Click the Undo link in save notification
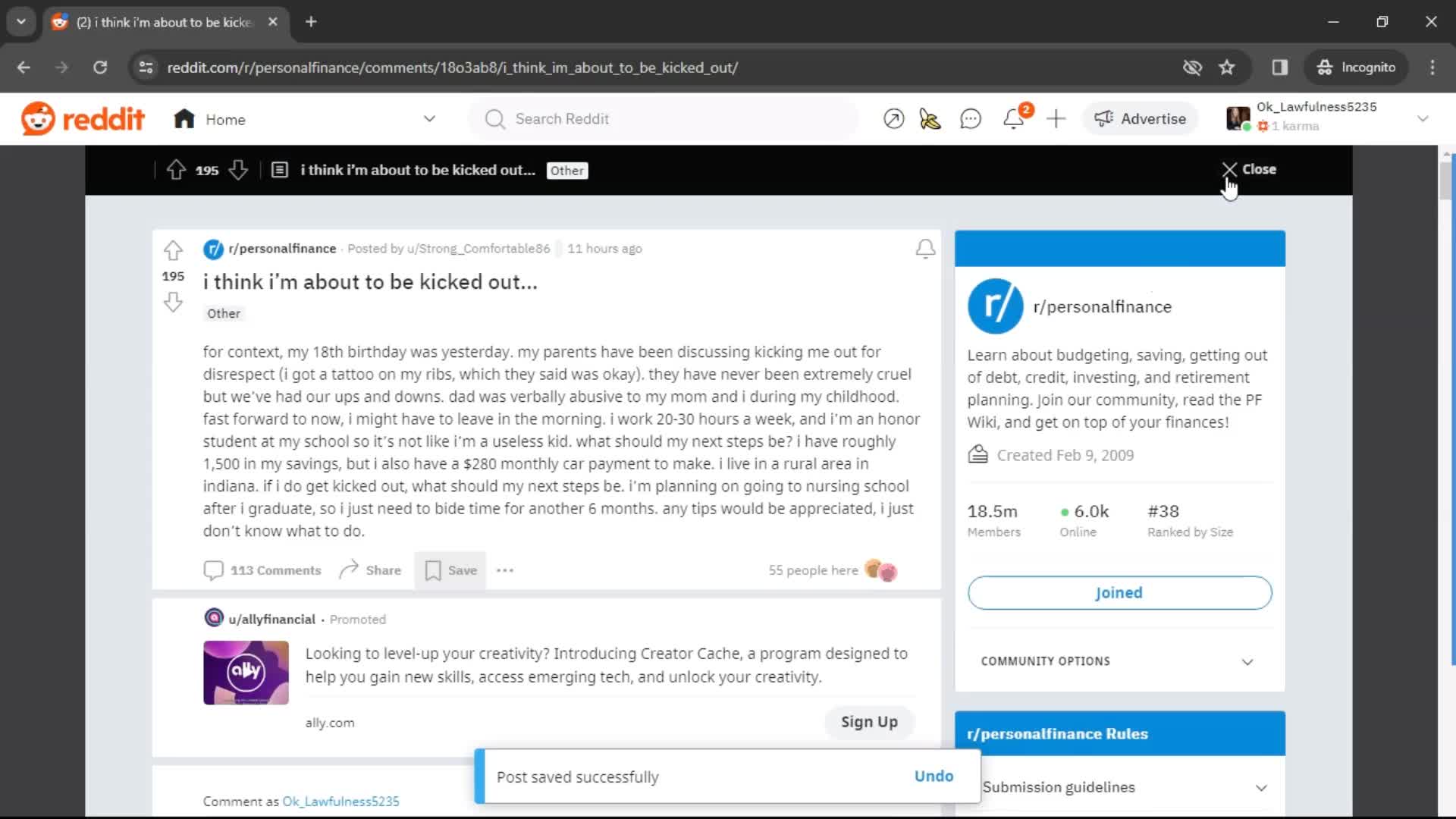The height and width of the screenshot is (819, 1456). coord(933,775)
